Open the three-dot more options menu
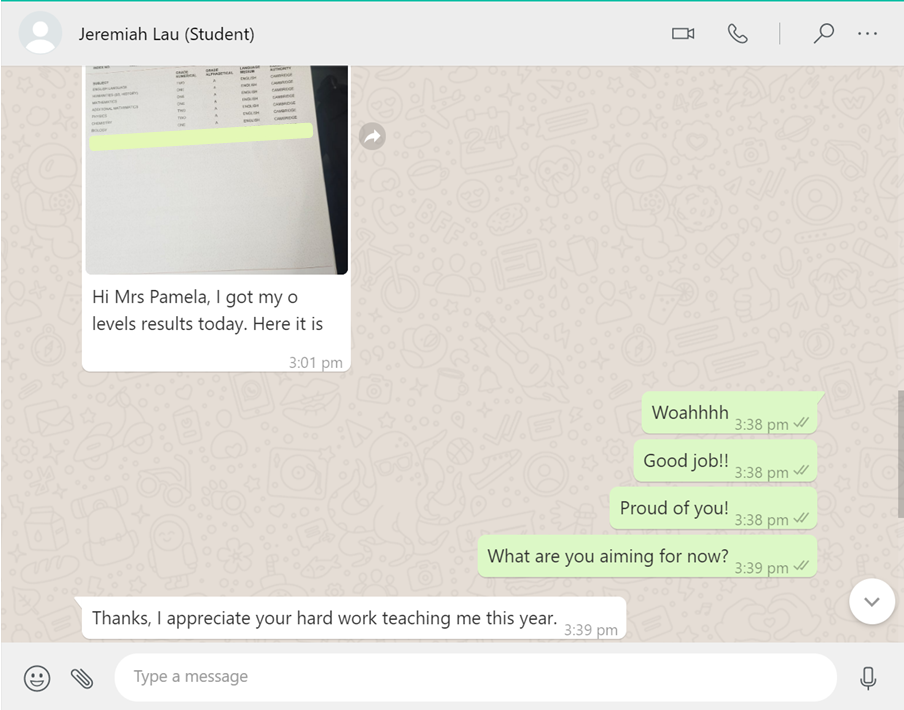Screen dimensions: 904x710 click(867, 34)
